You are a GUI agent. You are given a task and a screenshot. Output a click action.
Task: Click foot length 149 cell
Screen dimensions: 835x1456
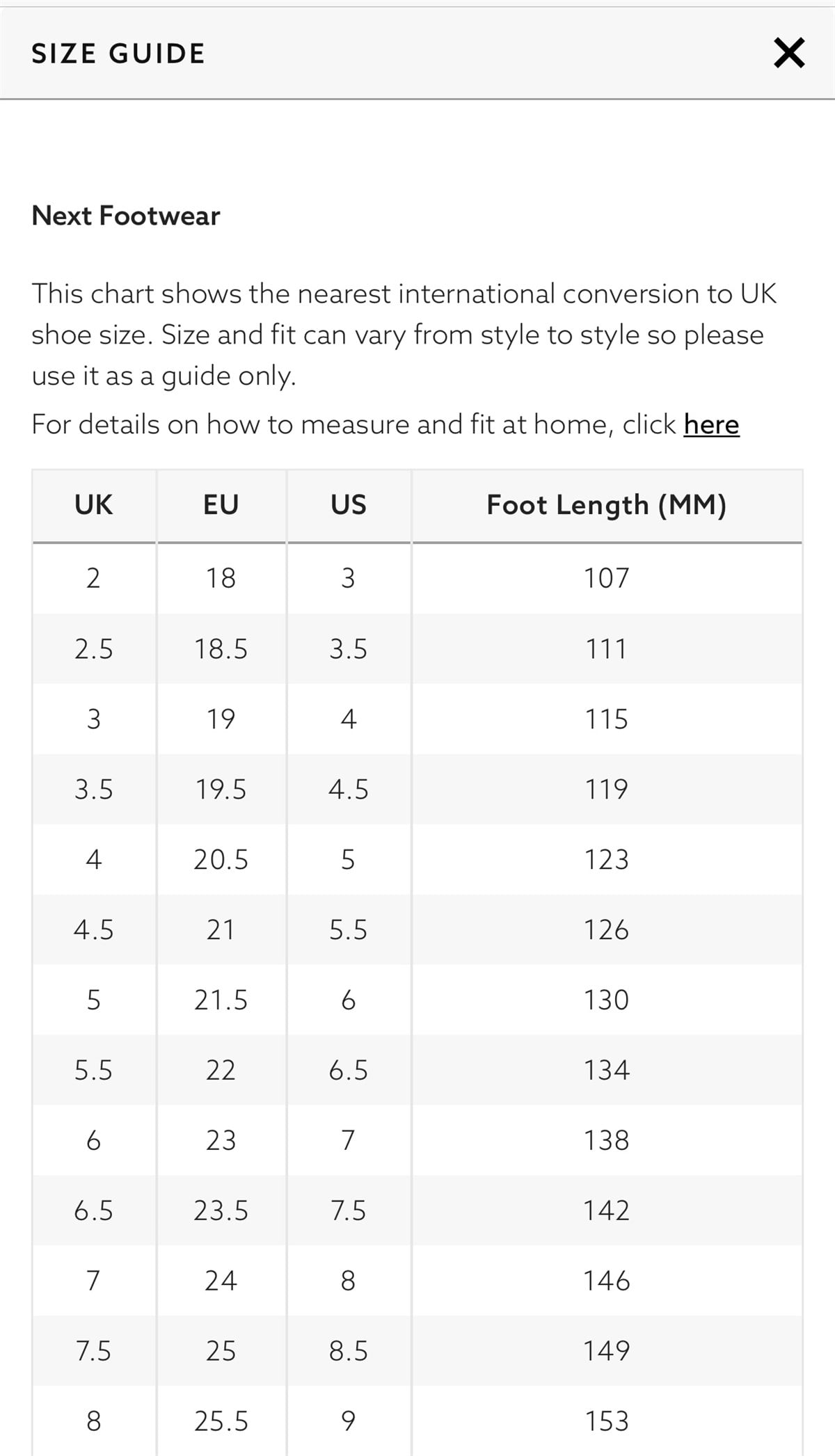(x=606, y=1351)
